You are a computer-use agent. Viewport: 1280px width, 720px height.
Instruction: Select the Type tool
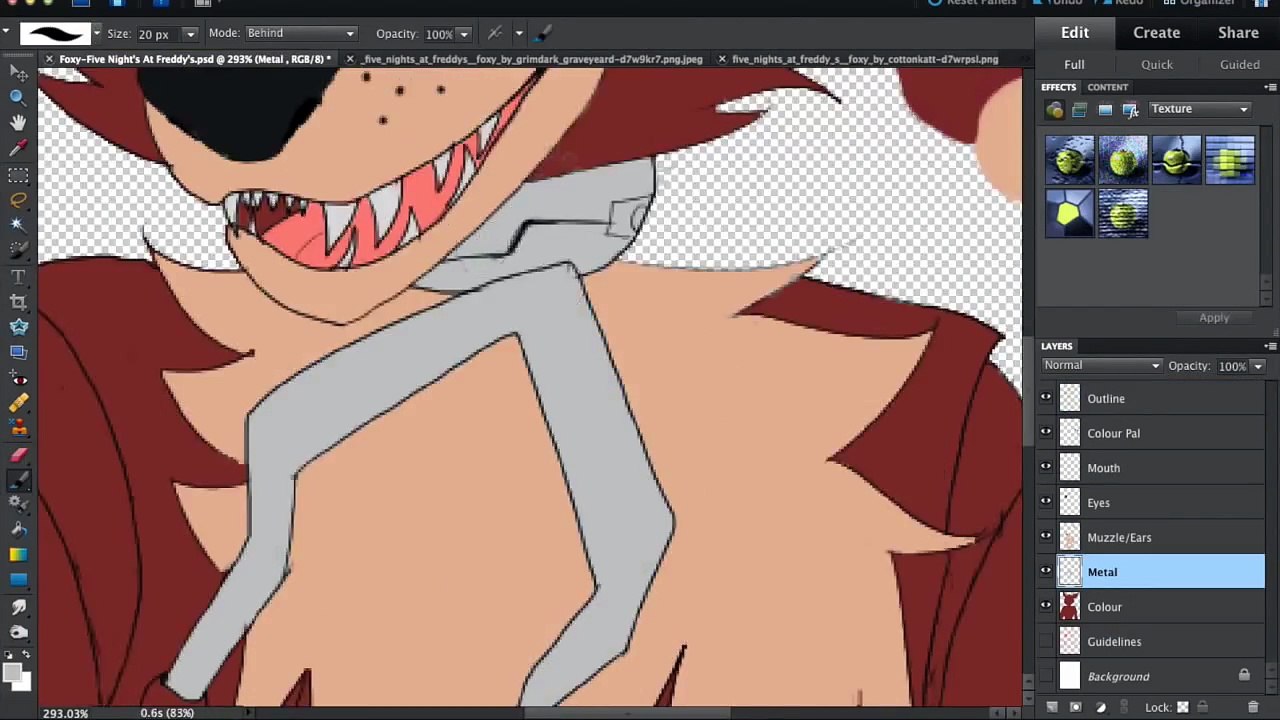tap(18, 276)
